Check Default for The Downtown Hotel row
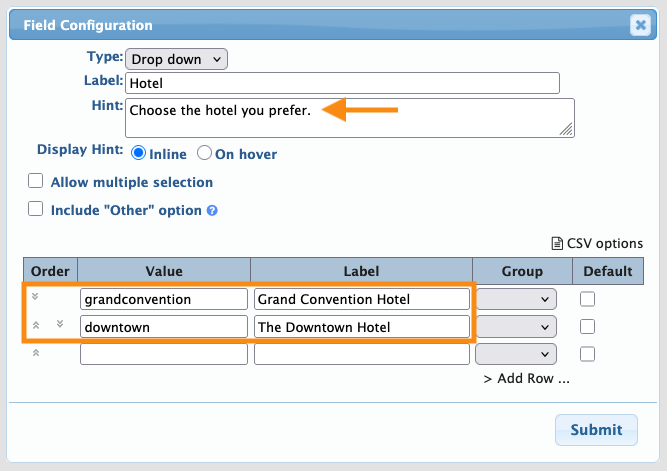This screenshot has width=667, height=471. tap(587, 326)
